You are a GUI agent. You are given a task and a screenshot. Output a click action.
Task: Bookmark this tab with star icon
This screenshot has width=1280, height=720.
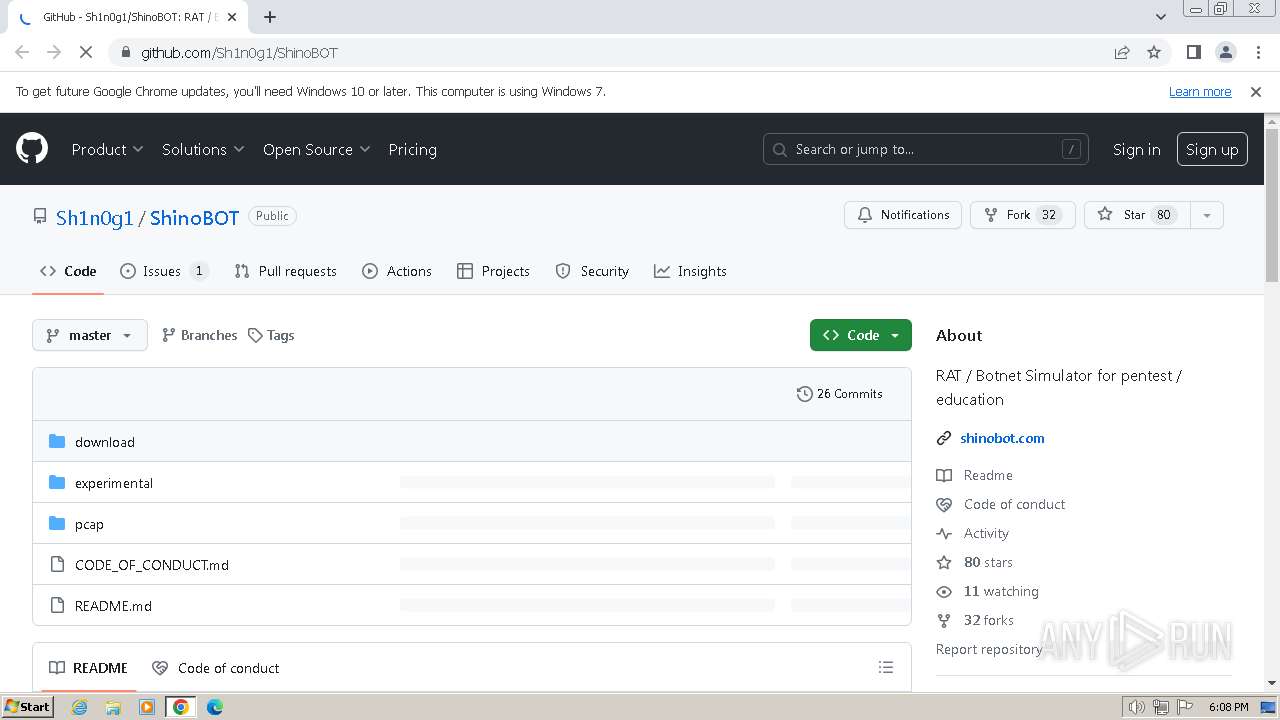point(1154,52)
